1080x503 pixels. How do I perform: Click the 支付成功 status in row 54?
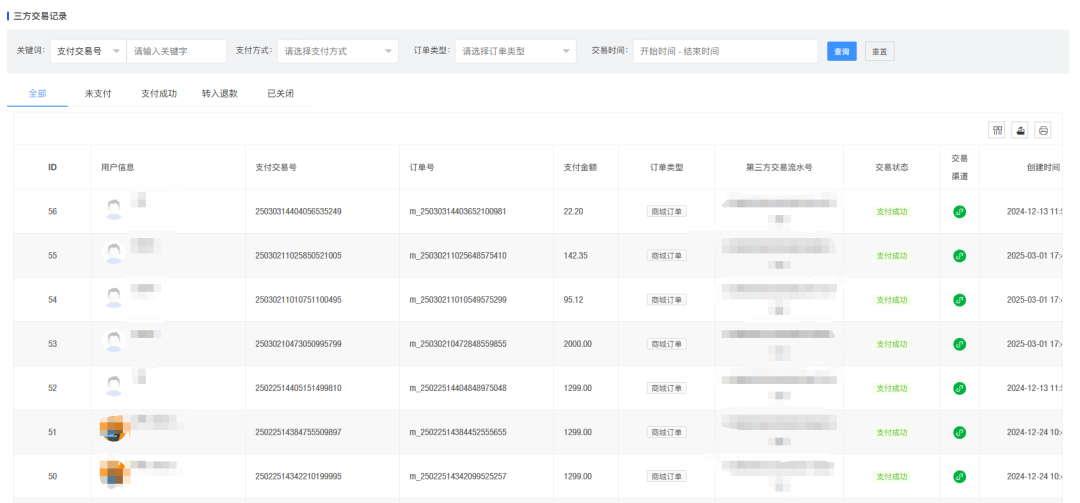pyautogui.click(x=892, y=300)
